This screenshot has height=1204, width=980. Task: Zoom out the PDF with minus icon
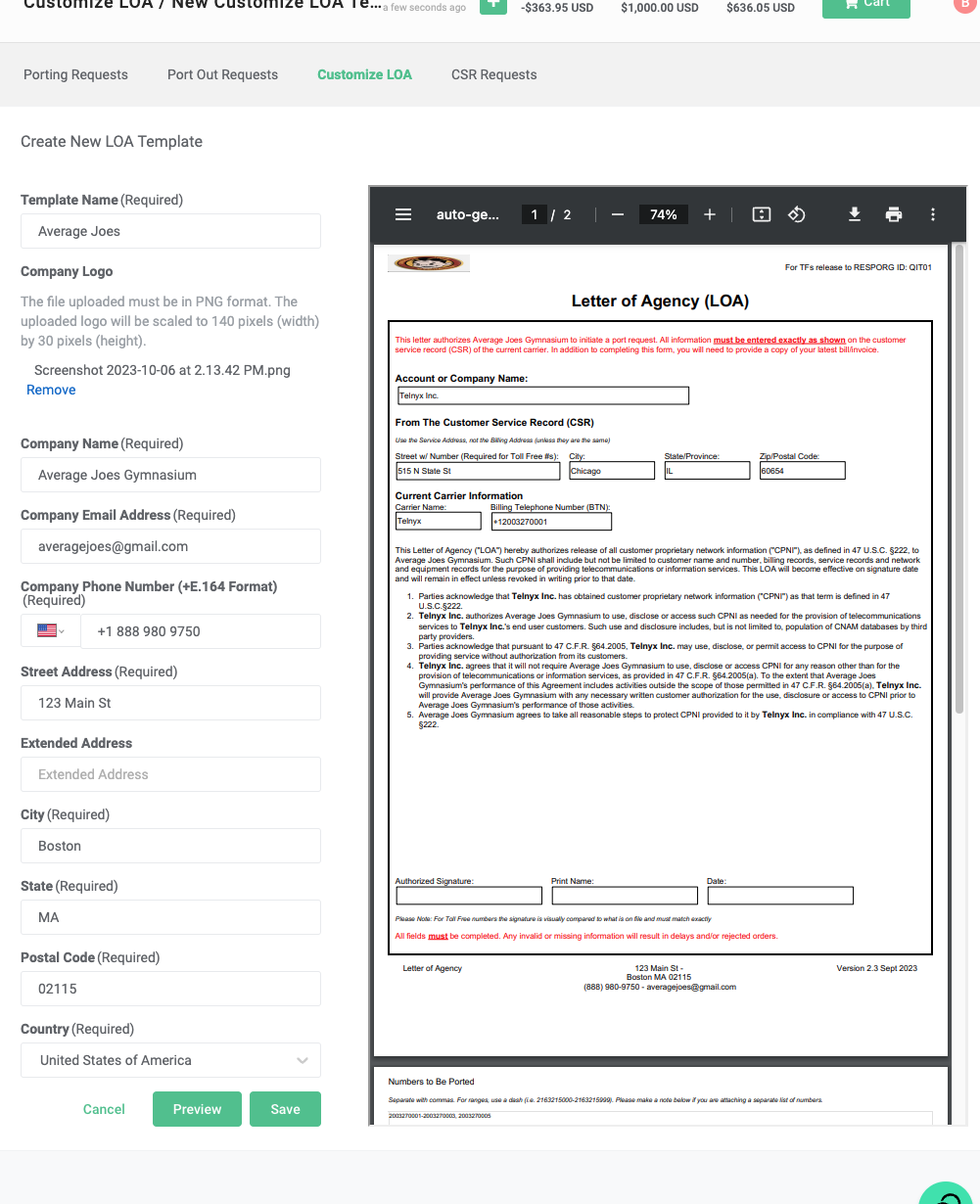pos(618,214)
